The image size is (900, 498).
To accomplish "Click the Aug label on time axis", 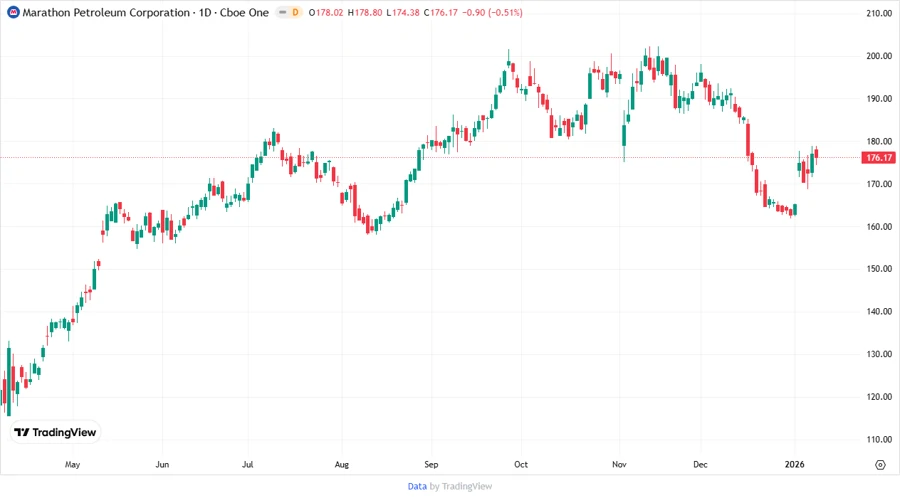I will [342, 465].
